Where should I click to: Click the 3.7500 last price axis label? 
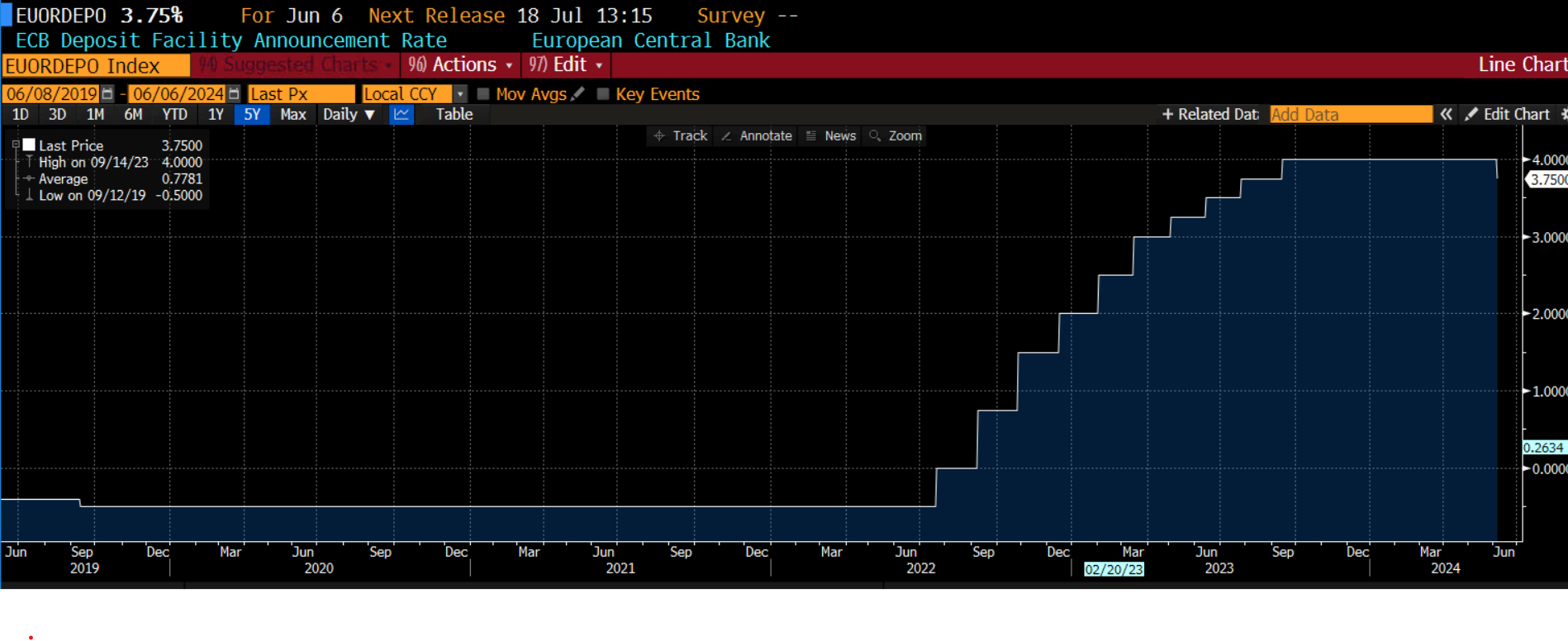[x=1547, y=179]
